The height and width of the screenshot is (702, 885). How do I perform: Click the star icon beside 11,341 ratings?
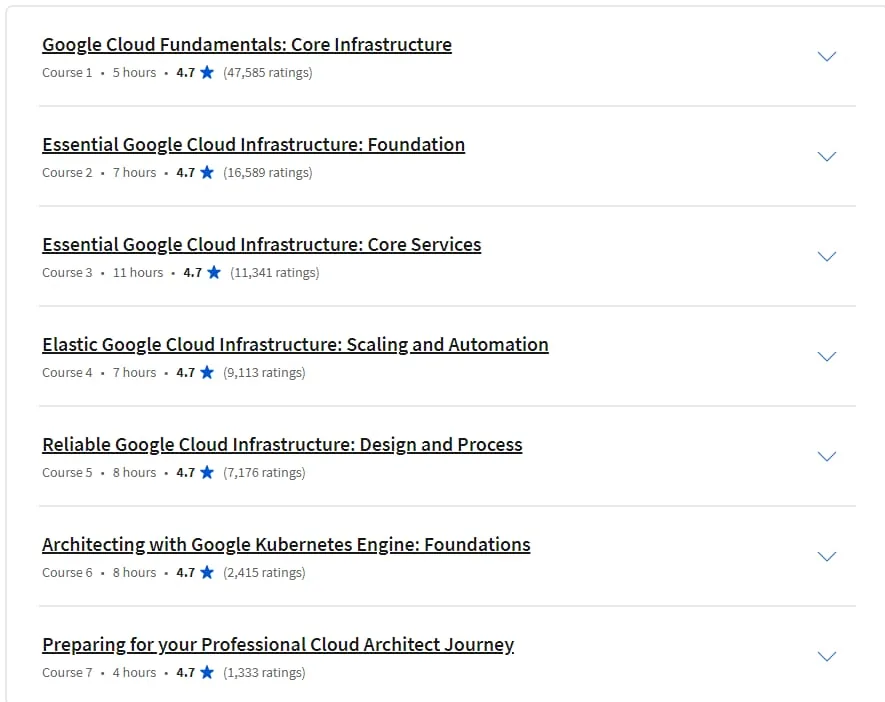click(x=214, y=272)
